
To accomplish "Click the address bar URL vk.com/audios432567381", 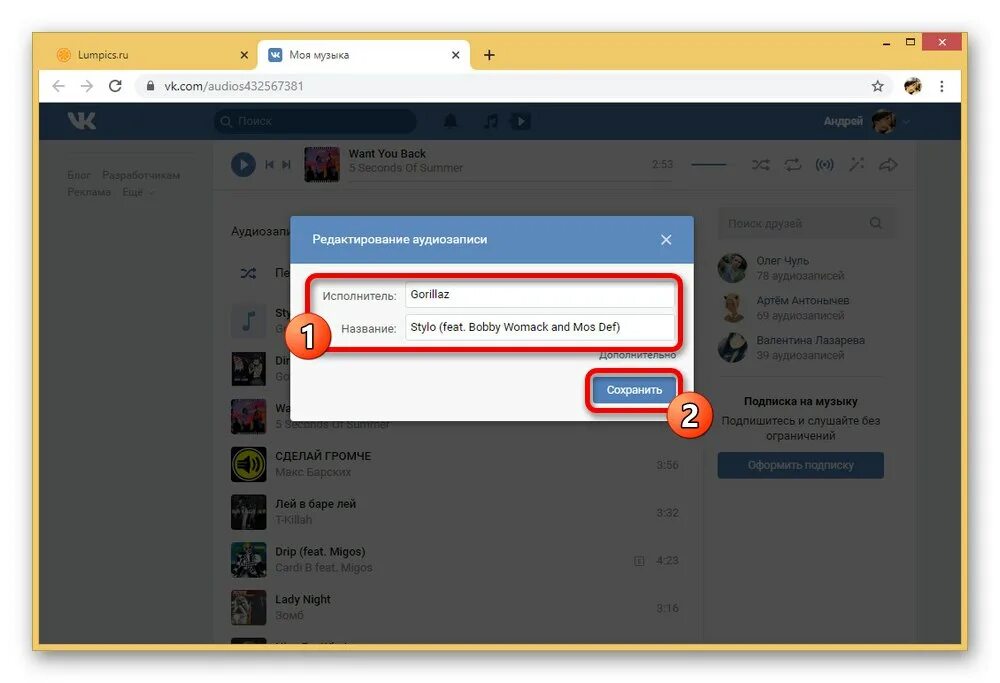I will point(233,86).
